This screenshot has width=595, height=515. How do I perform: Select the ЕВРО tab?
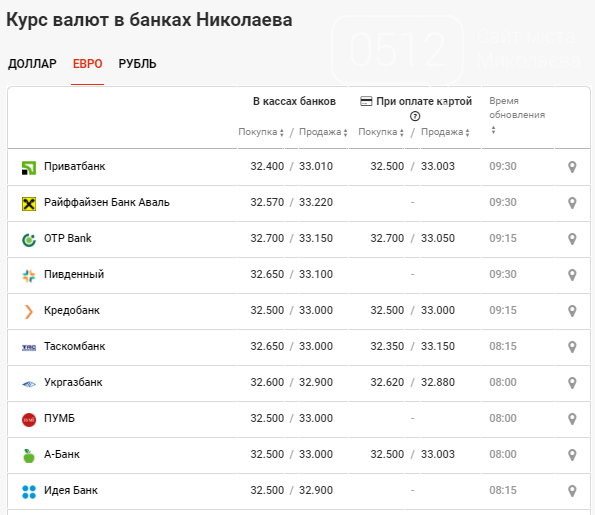coord(87,64)
